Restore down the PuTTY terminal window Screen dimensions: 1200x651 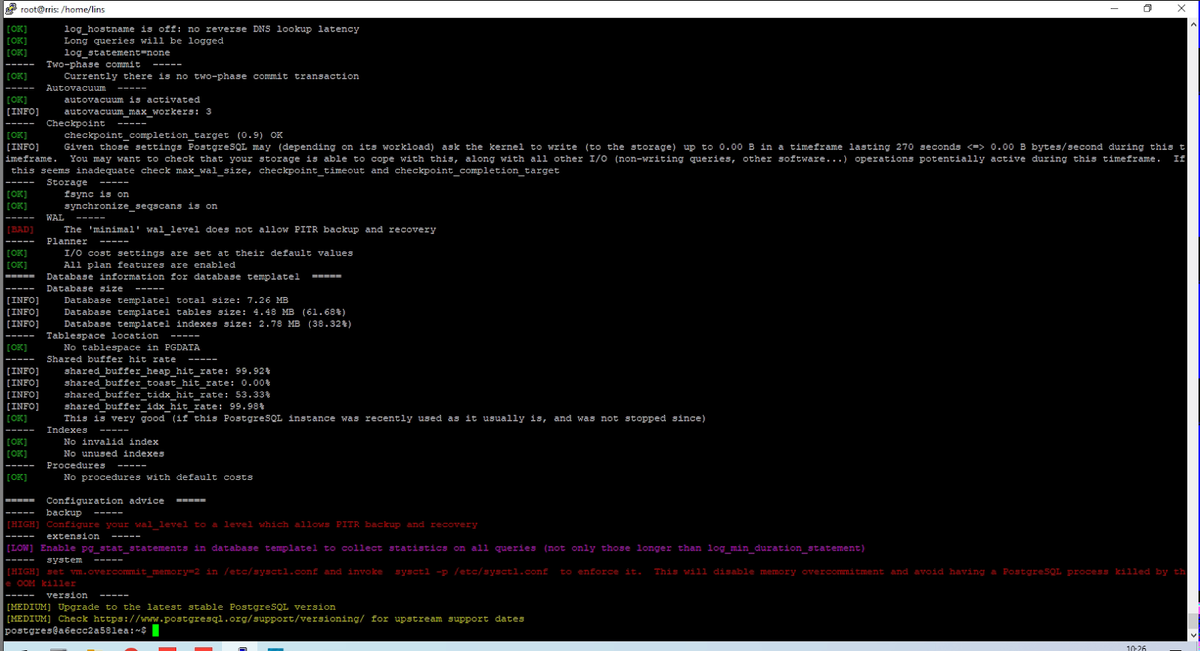[1148, 8]
